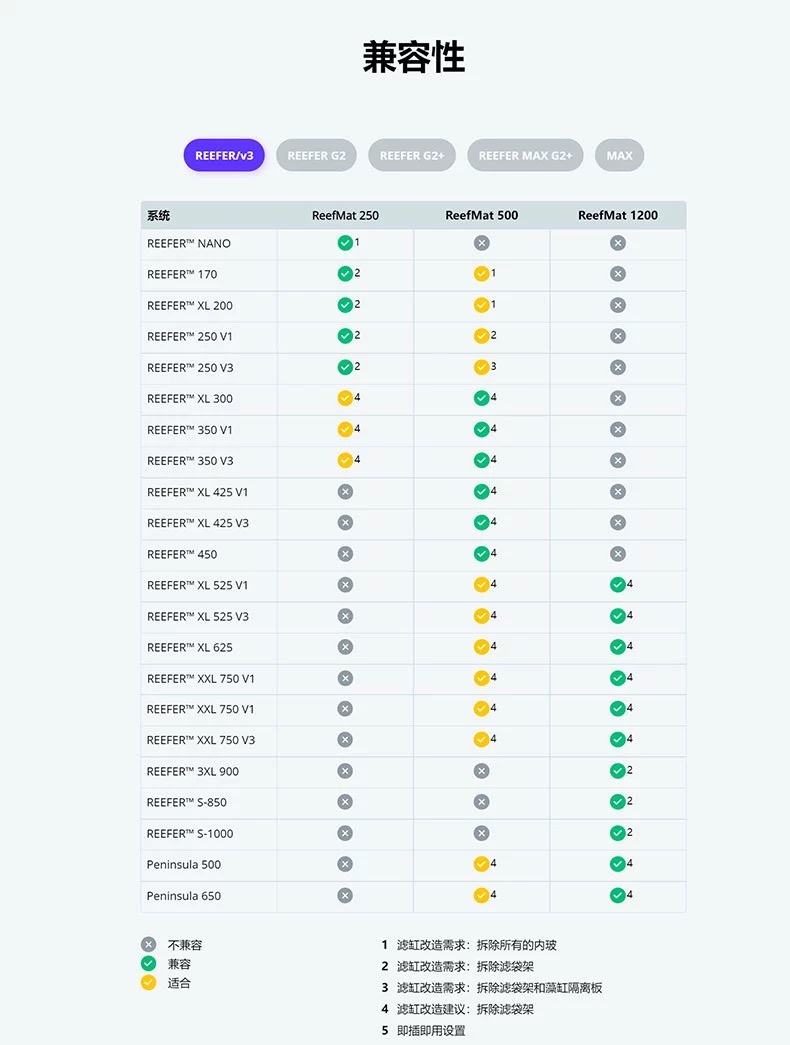
Task: Click green check for REEFER NANO ReefMat 250
Action: 345,243
